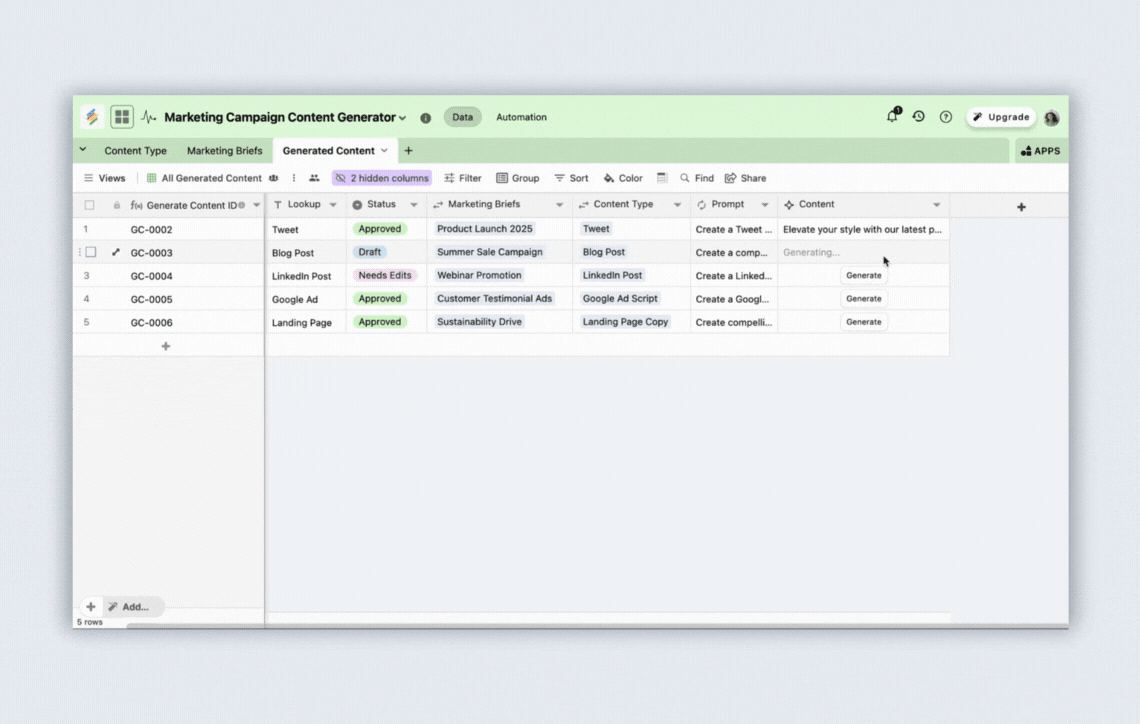This screenshot has width=1140, height=724.
Task: Open the Color options in toolbar
Action: coord(623,178)
